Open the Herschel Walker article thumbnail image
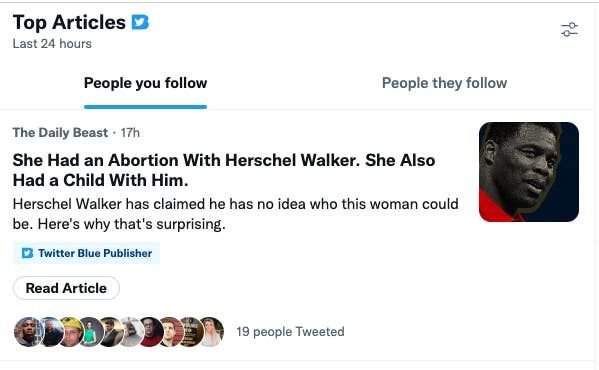599x370 pixels. [529, 172]
